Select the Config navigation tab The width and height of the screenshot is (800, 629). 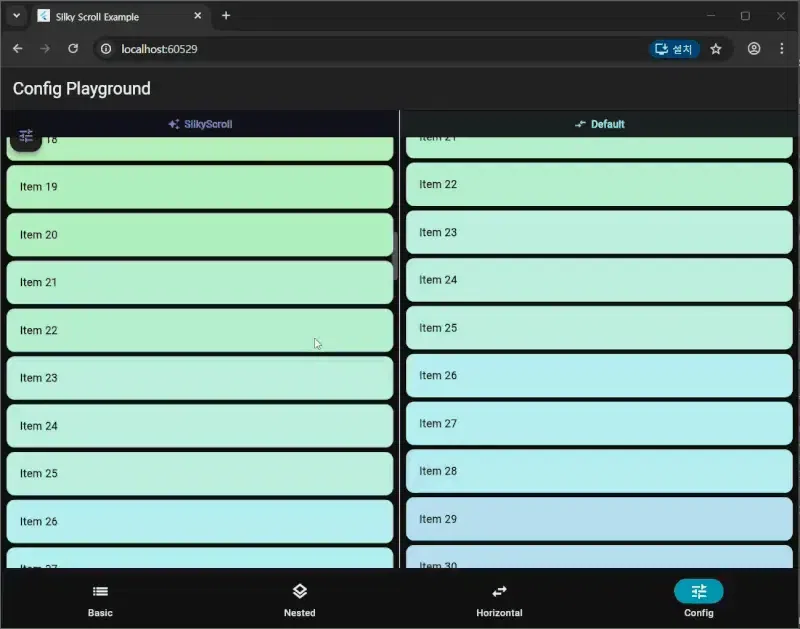point(698,600)
